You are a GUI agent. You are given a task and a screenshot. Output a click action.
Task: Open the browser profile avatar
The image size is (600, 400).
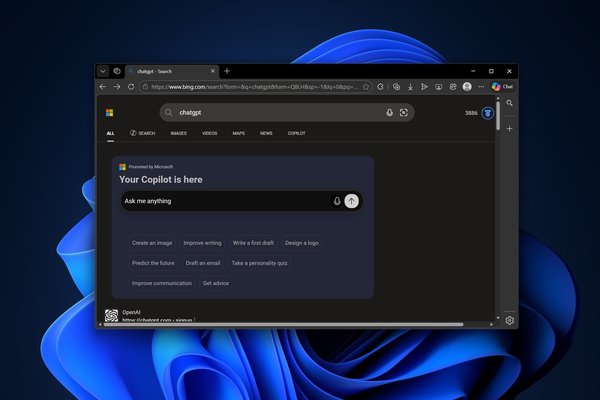pyautogui.click(x=467, y=87)
